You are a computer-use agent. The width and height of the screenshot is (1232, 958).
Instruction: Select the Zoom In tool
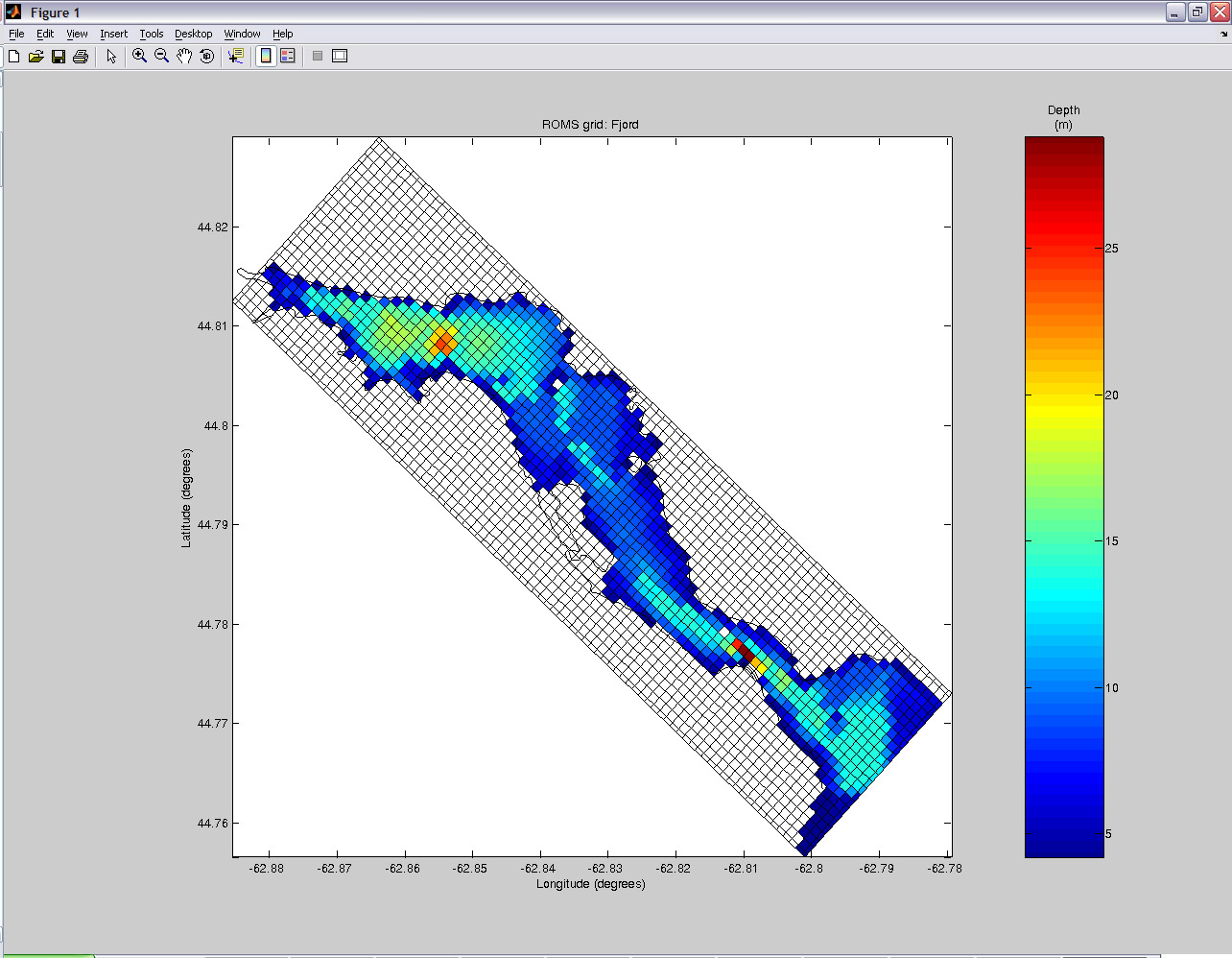click(140, 57)
